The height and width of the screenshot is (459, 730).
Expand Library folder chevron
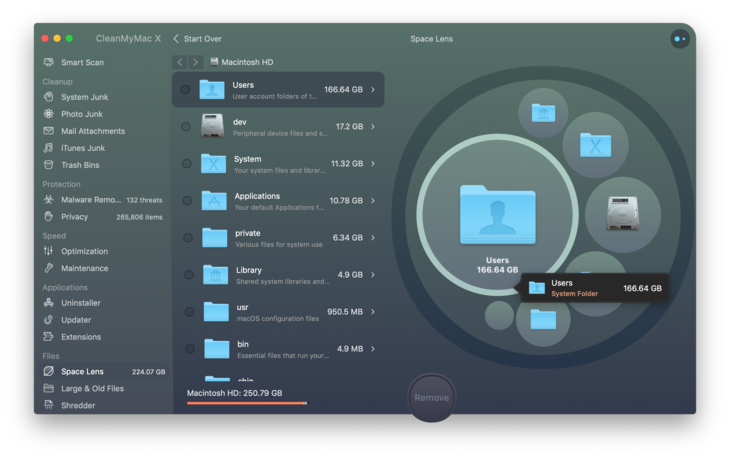pyautogui.click(x=373, y=275)
